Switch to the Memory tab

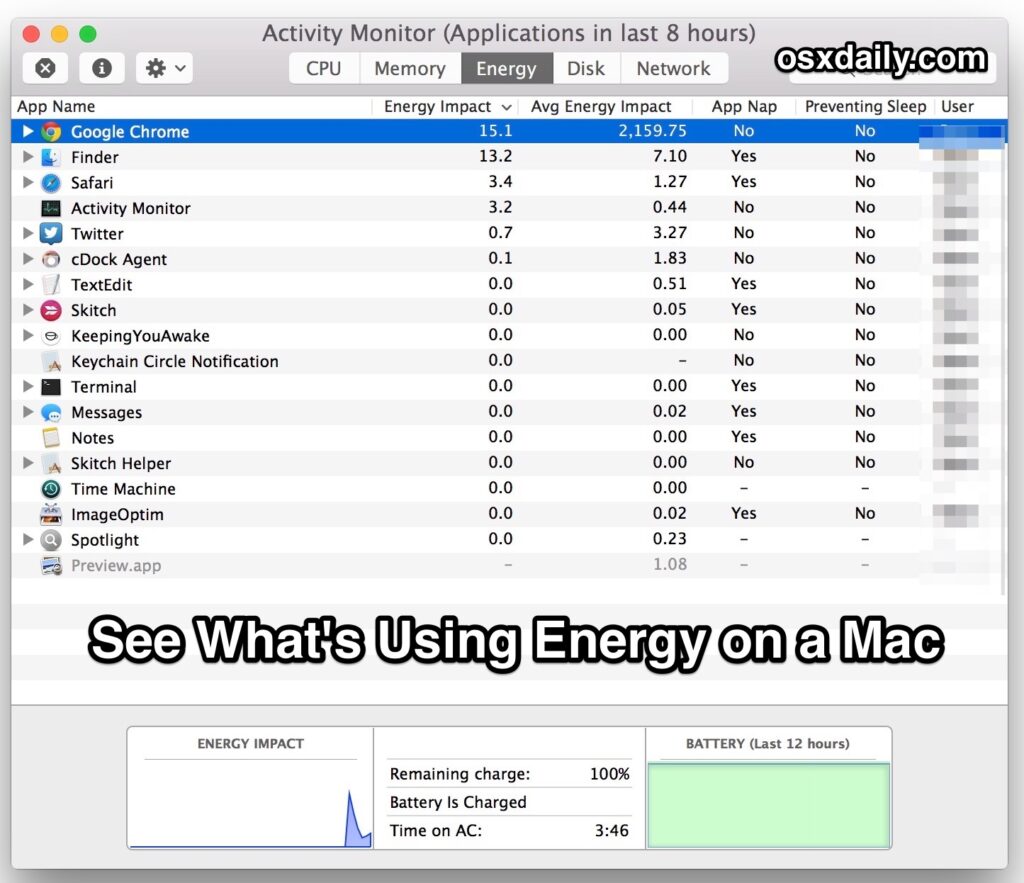tap(409, 68)
